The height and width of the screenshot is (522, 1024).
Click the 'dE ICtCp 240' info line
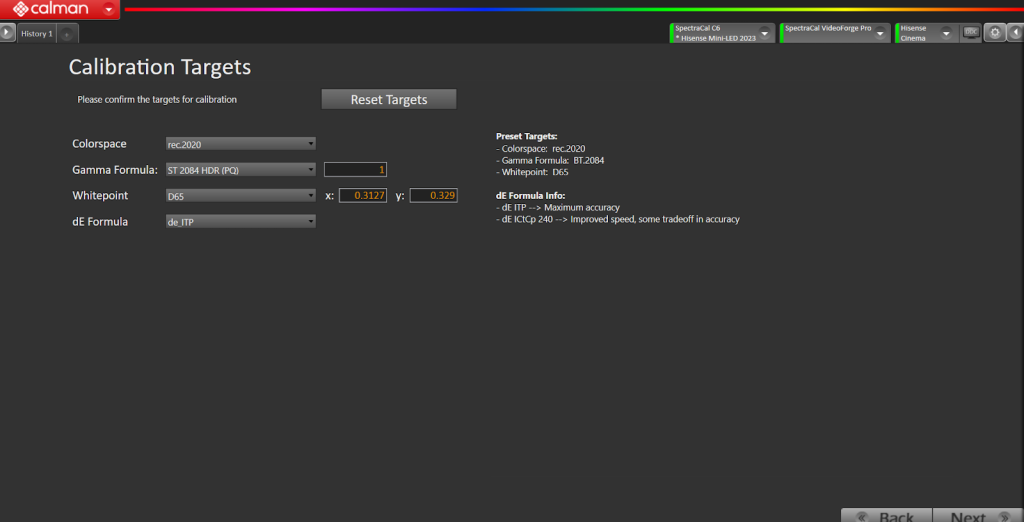pyautogui.click(x=618, y=220)
